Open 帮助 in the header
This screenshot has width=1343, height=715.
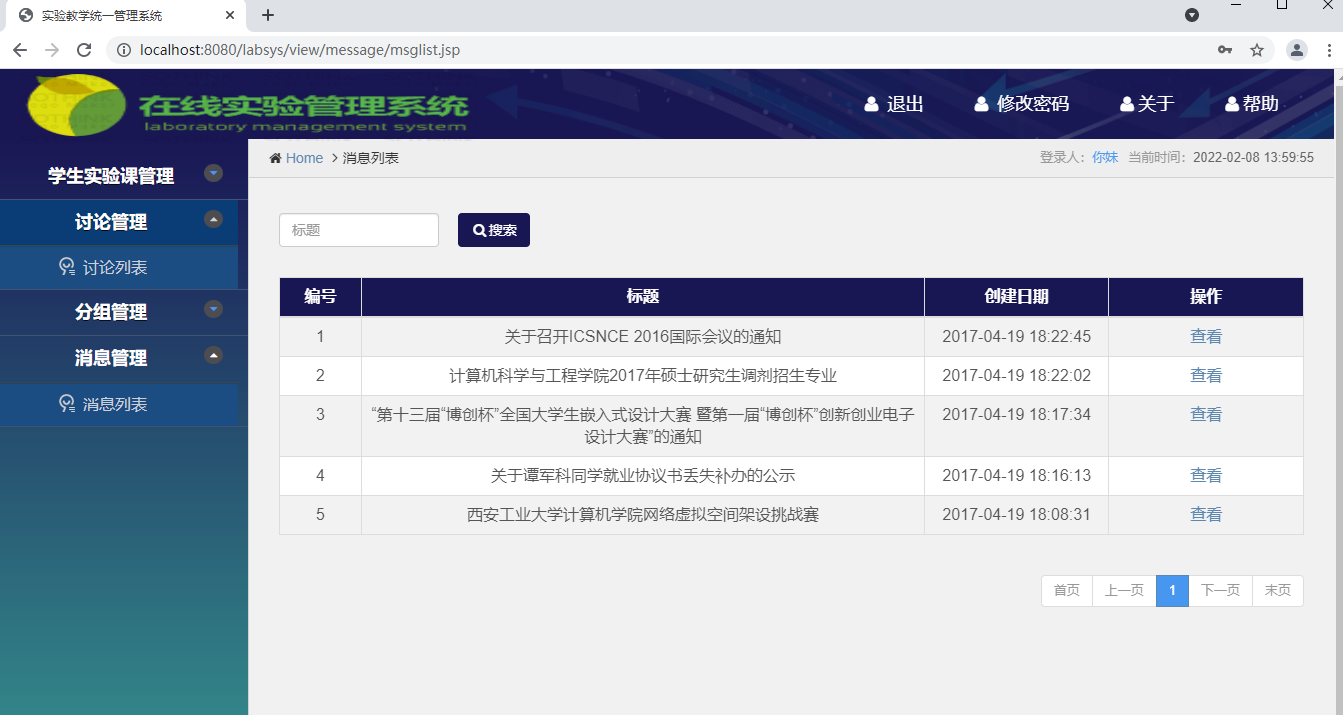(x=1252, y=104)
